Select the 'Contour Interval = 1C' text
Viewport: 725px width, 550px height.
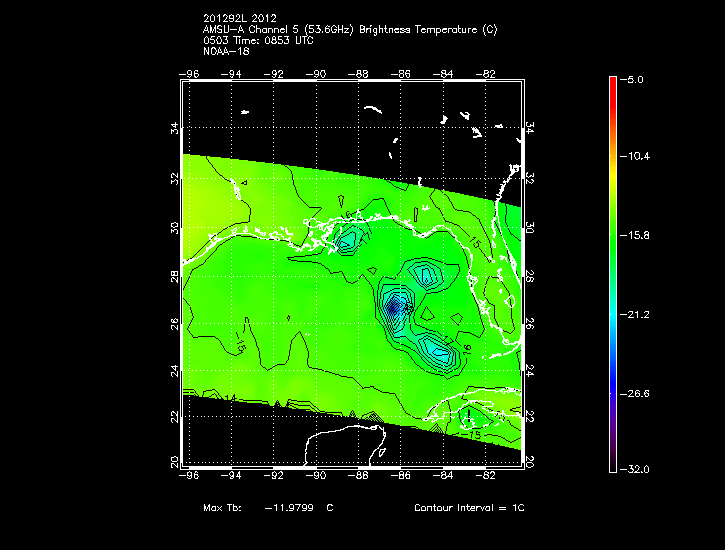click(469, 507)
